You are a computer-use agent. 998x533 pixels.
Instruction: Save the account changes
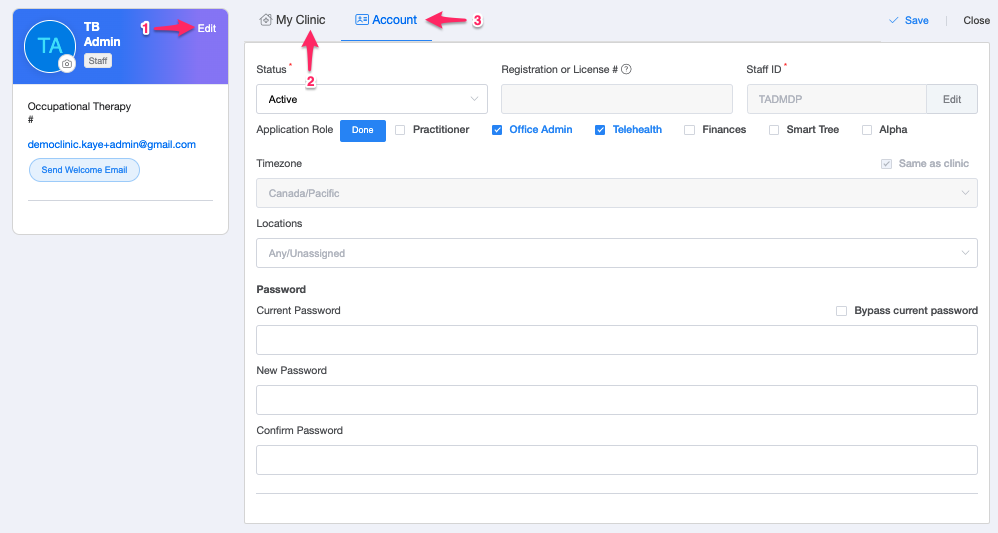point(909,20)
